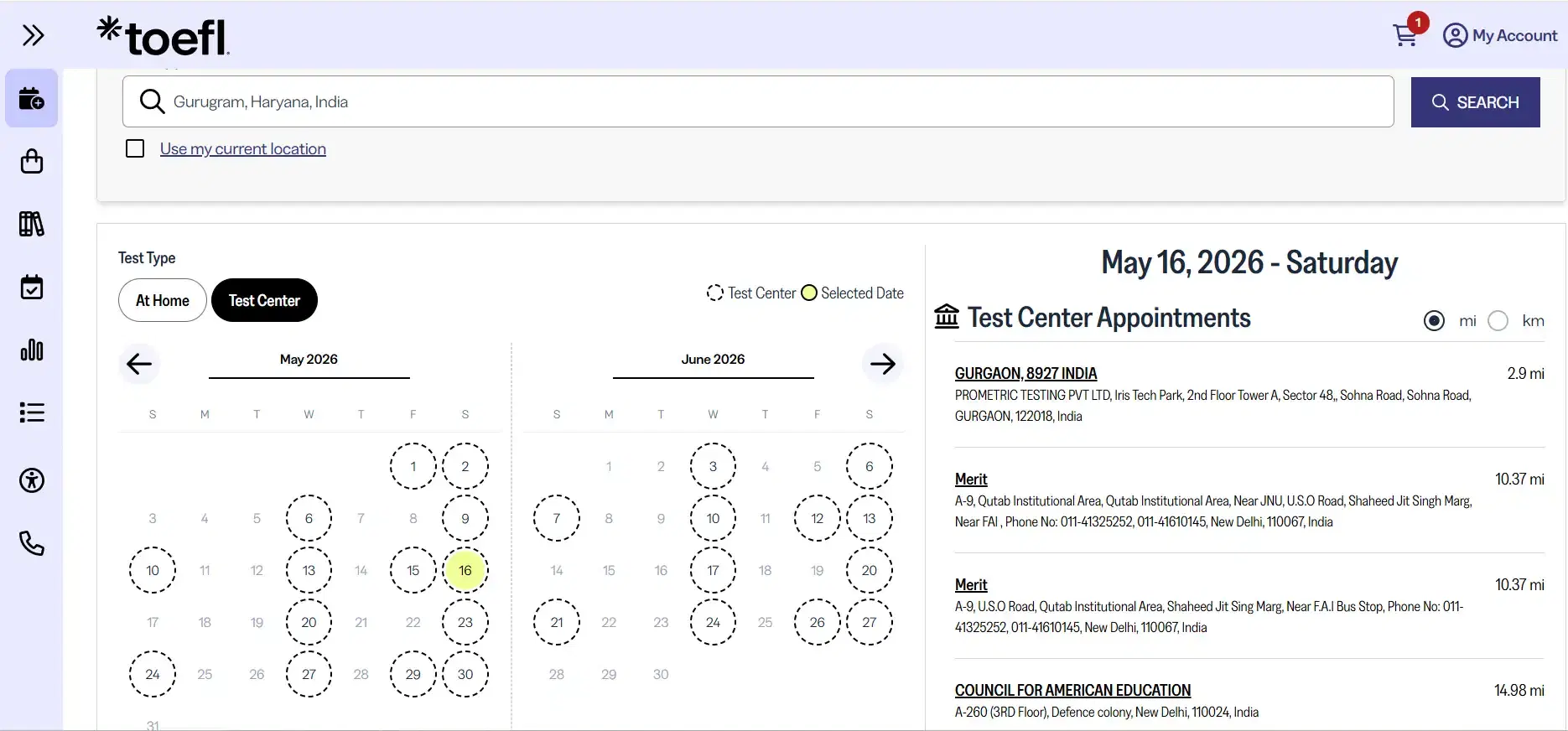
Task: Click the SEARCH button
Action: click(1475, 102)
